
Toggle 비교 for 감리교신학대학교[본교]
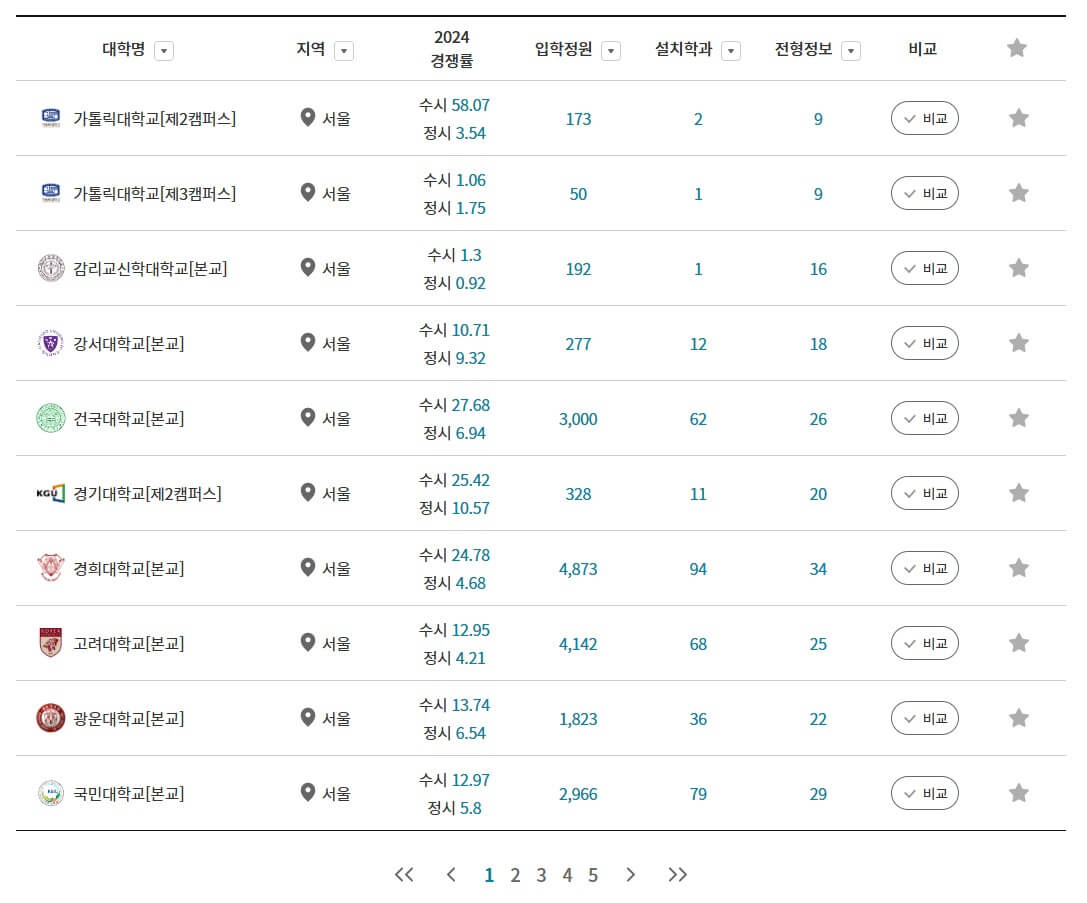coord(925,268)
